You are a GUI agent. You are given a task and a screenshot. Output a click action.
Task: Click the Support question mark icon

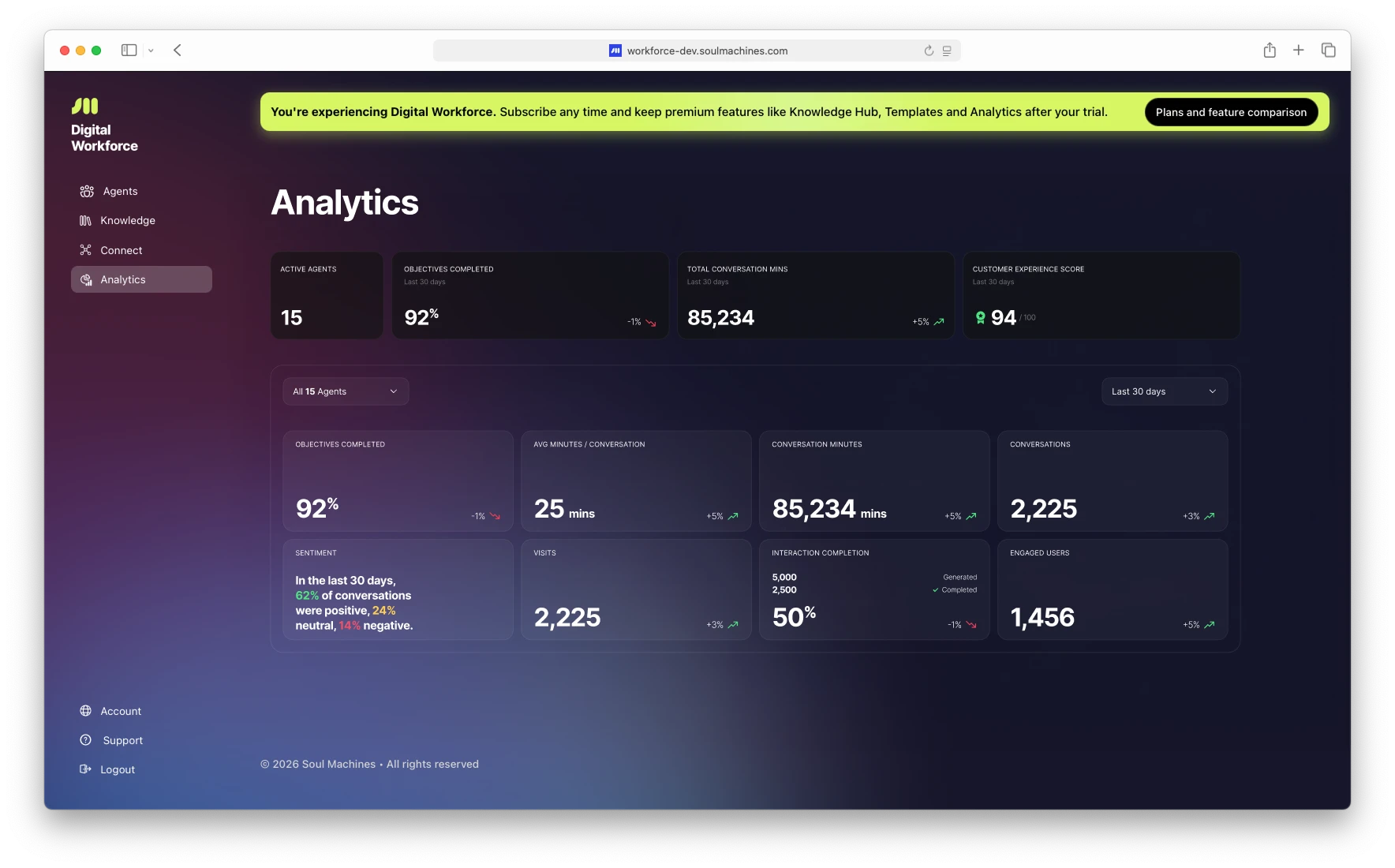tap(85, 740)
